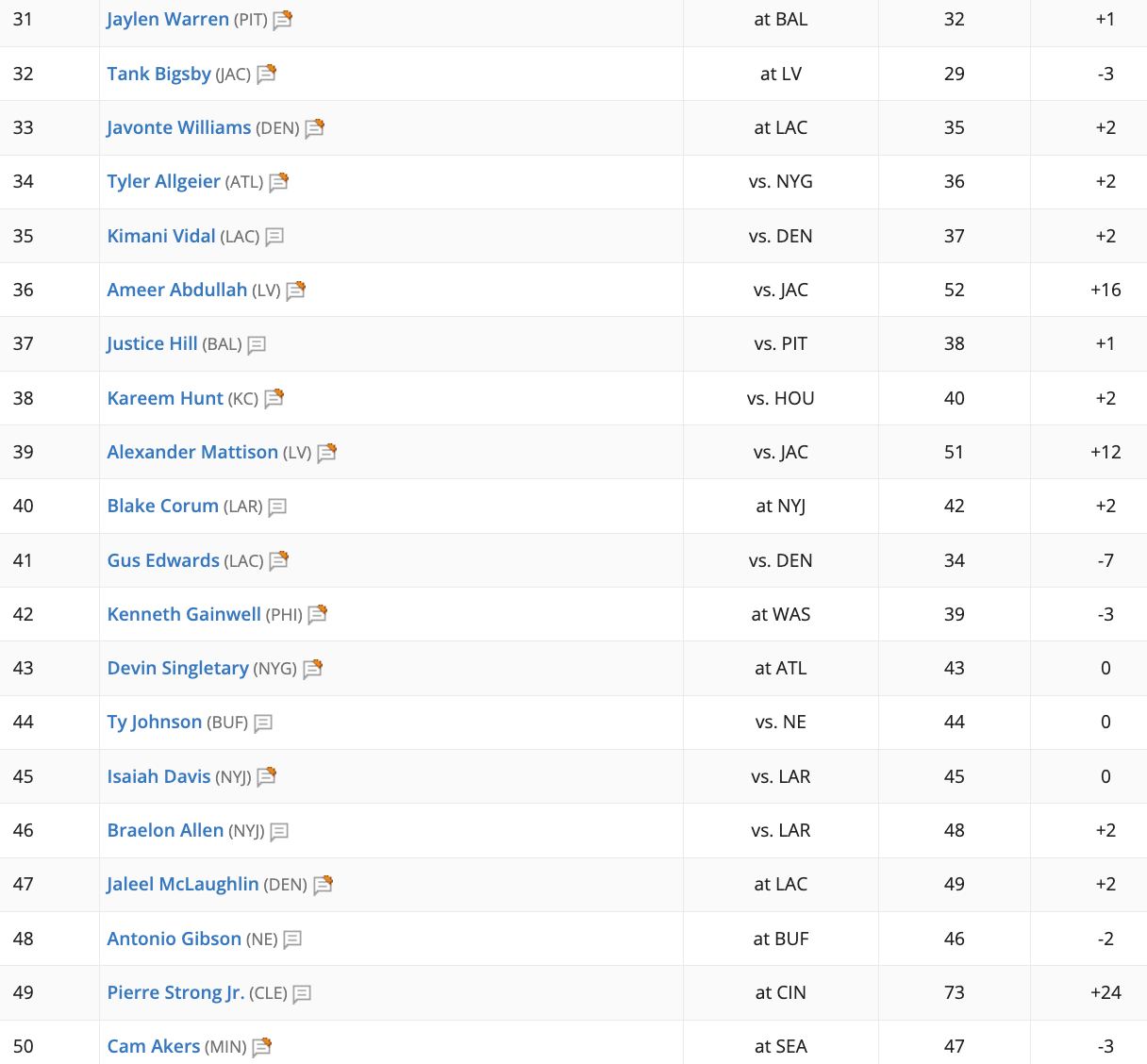1147x1064 pixels.
Task: Click the note icon next to Alexander Mattison
Action: pos(326,454)
